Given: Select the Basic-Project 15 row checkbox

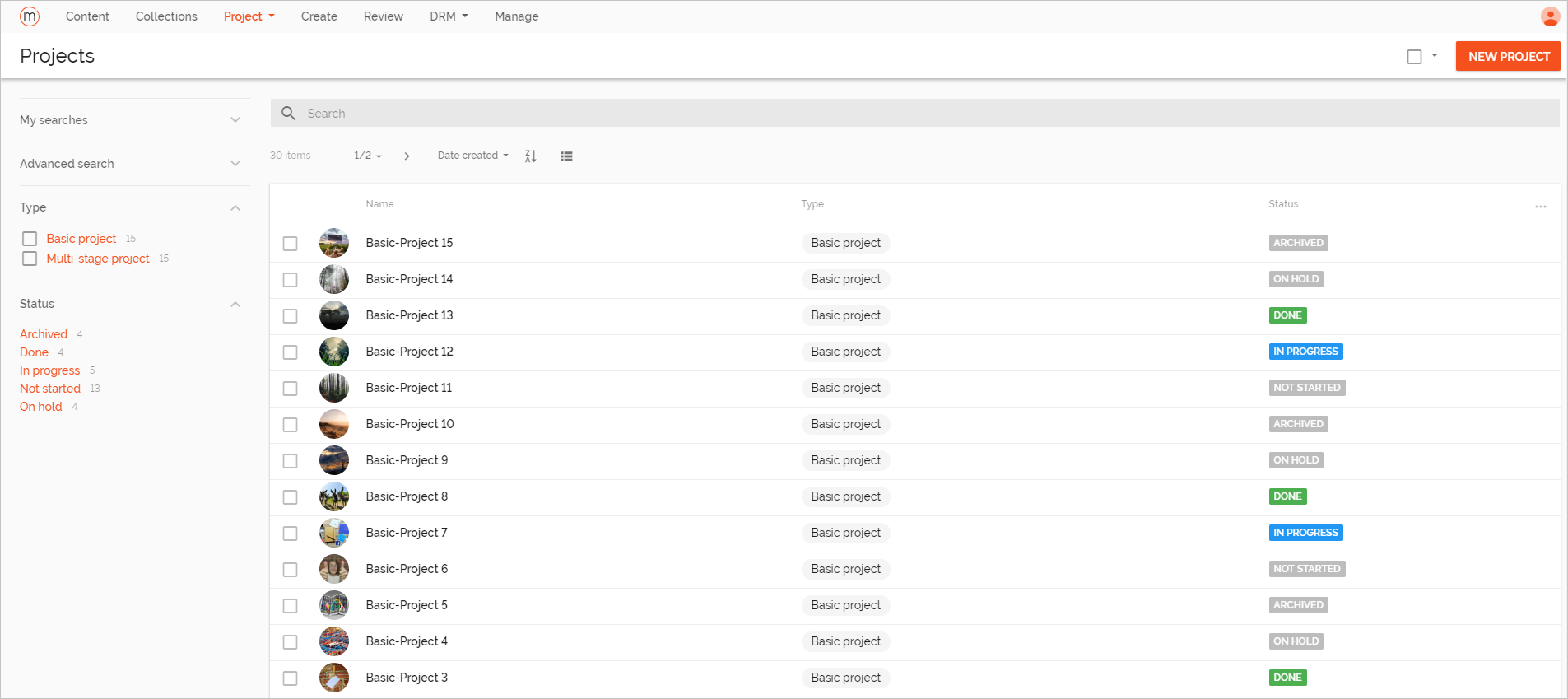Looking at the screenshot, I should coord(290,244).
